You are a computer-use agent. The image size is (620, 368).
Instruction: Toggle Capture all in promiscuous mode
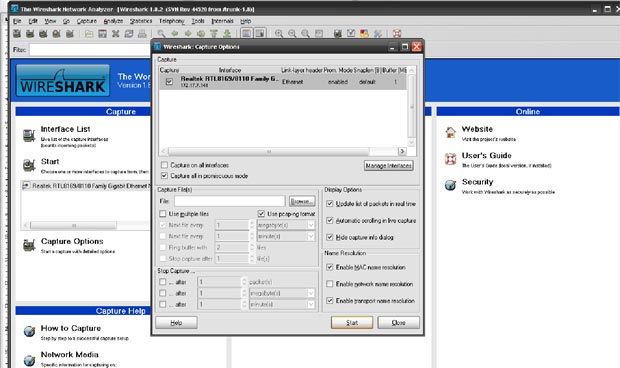pyautogui.click(x=164, y=176)
